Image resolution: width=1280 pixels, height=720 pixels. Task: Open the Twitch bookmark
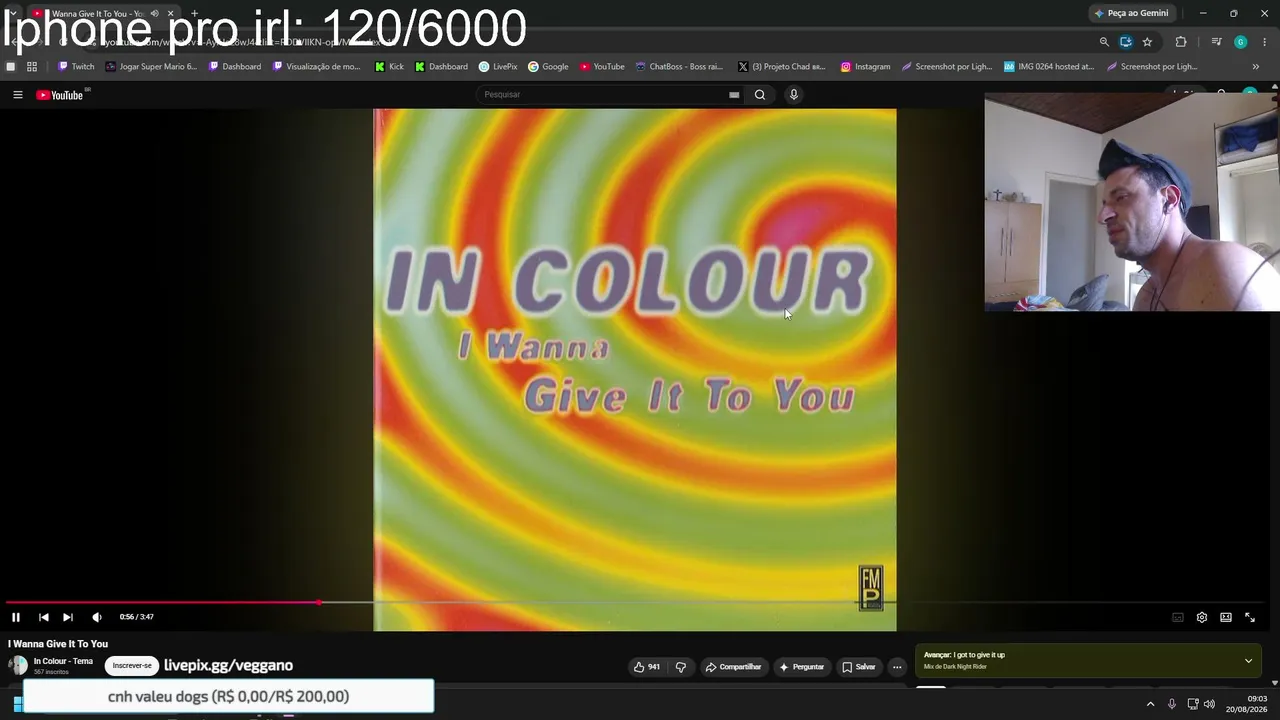pyautogui.click(x=76, y=67)
